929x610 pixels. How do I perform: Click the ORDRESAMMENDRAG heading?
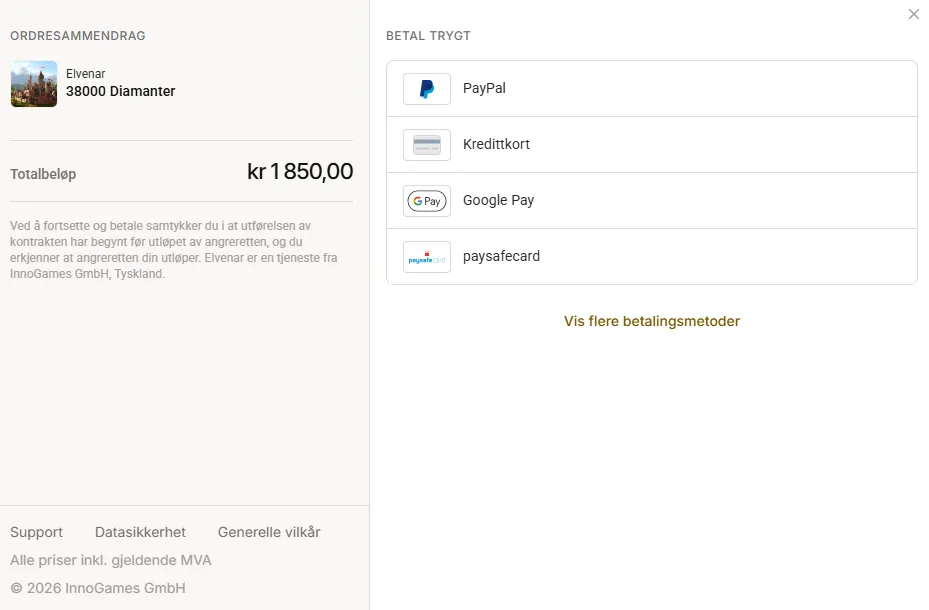point(78,36)
